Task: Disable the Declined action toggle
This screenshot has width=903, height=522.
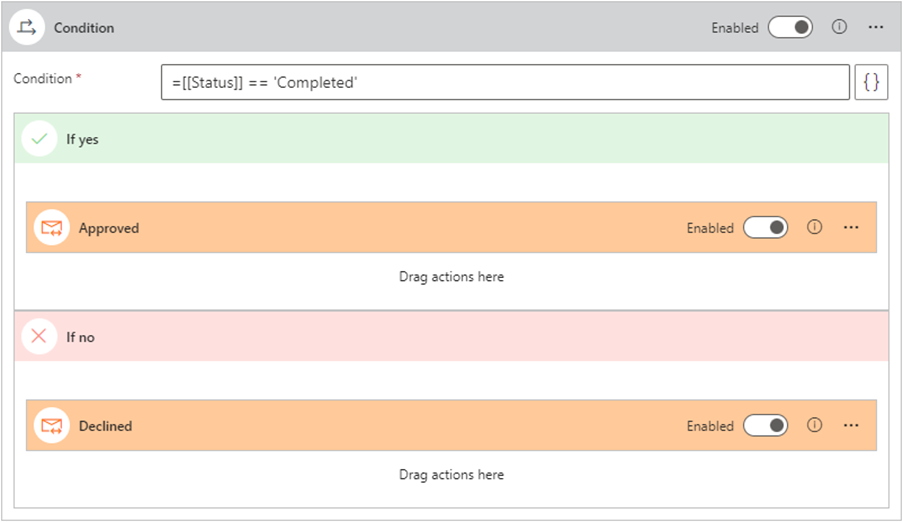Action: 765,426
